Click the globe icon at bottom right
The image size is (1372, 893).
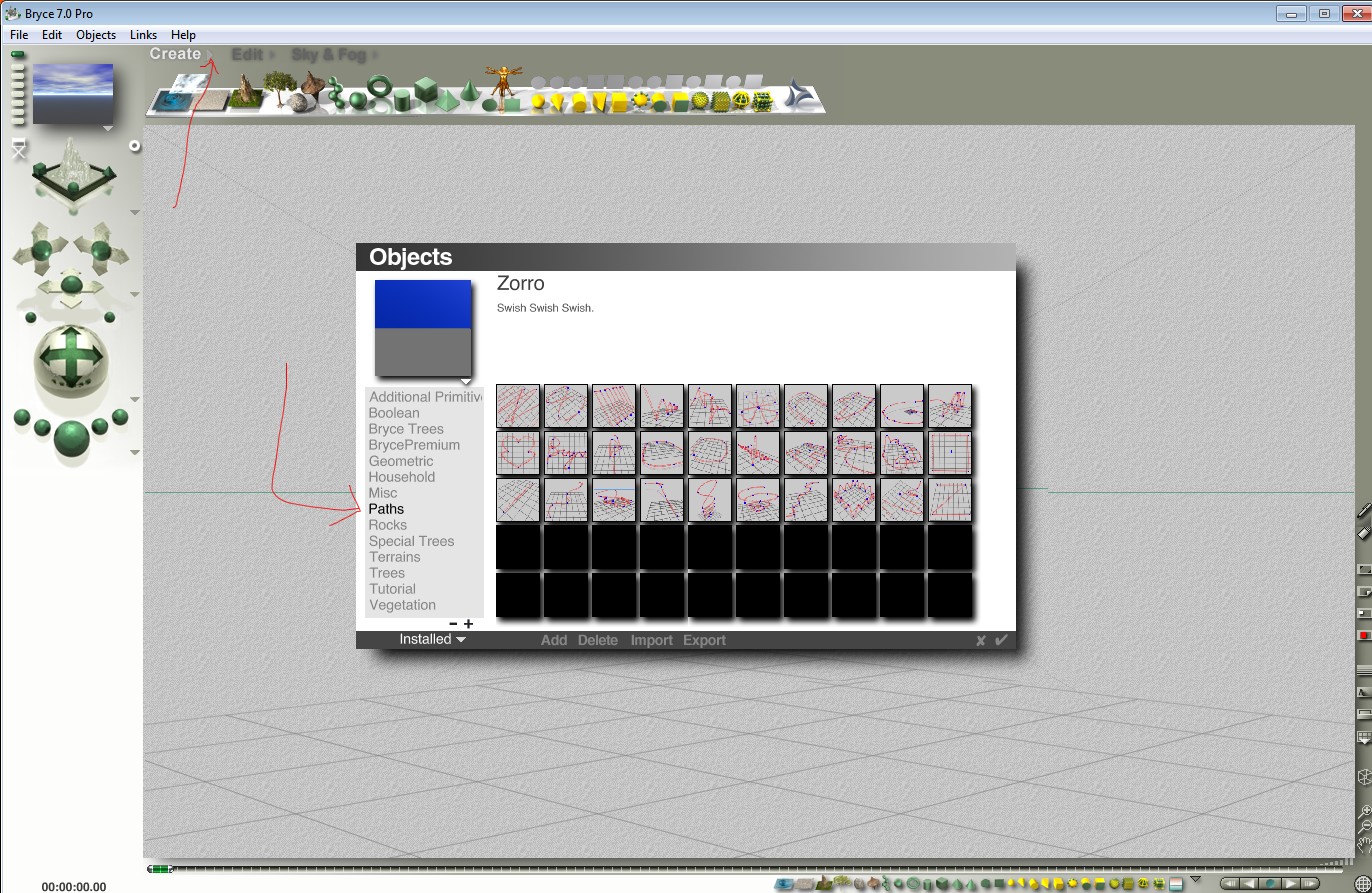pos(1361,883)
